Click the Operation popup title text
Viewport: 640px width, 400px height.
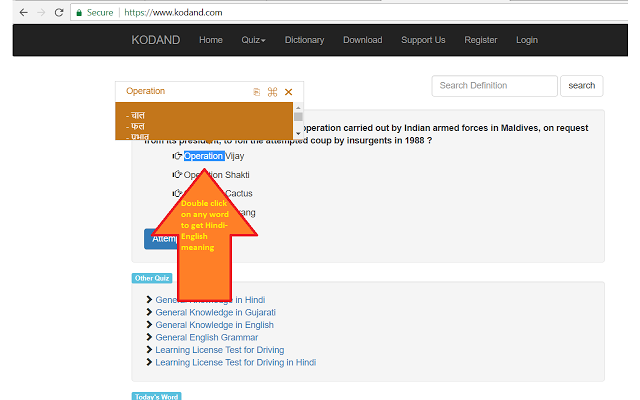tap(145, 91)
